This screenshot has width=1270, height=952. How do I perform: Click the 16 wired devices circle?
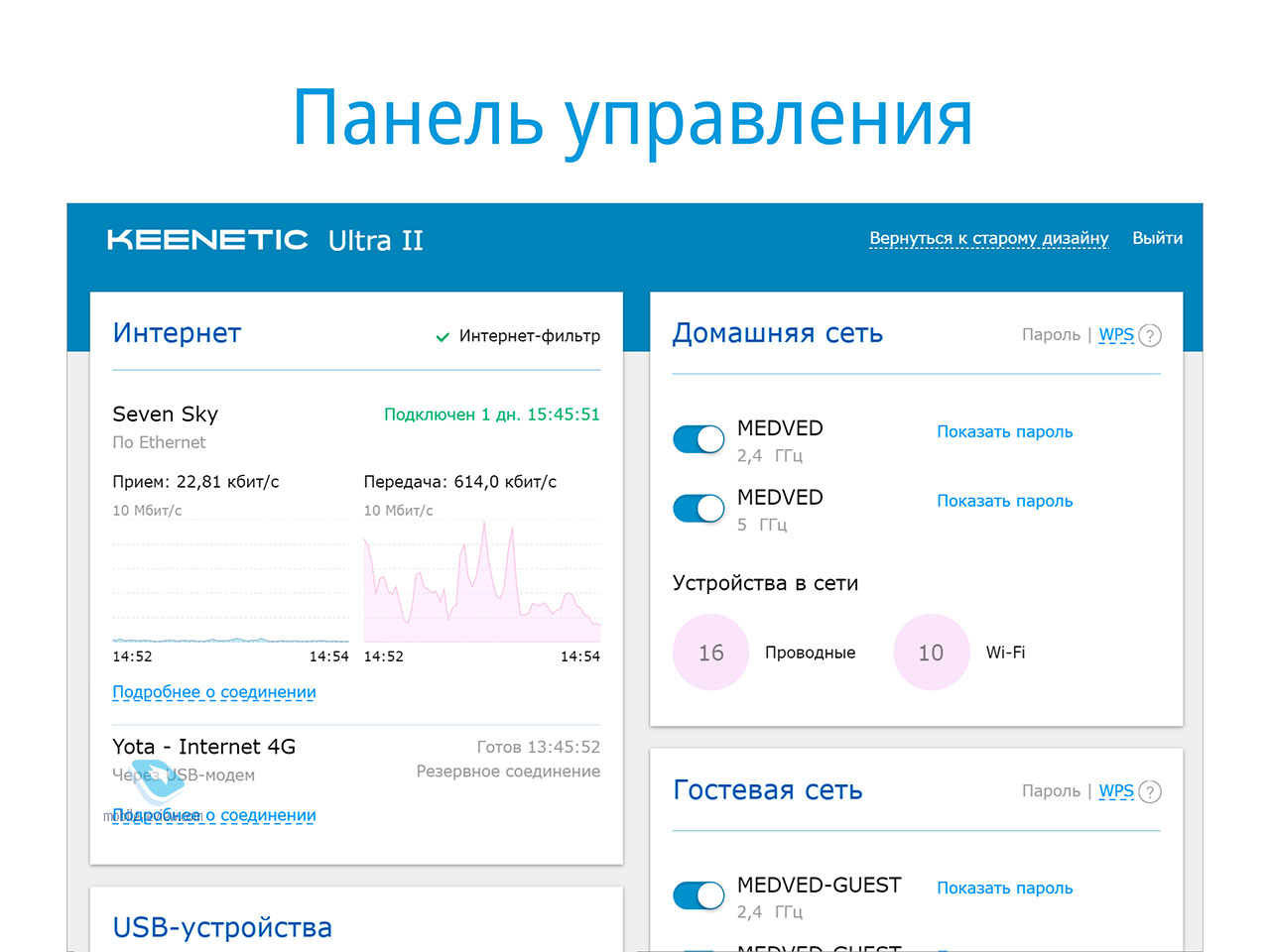coord(710,653)
